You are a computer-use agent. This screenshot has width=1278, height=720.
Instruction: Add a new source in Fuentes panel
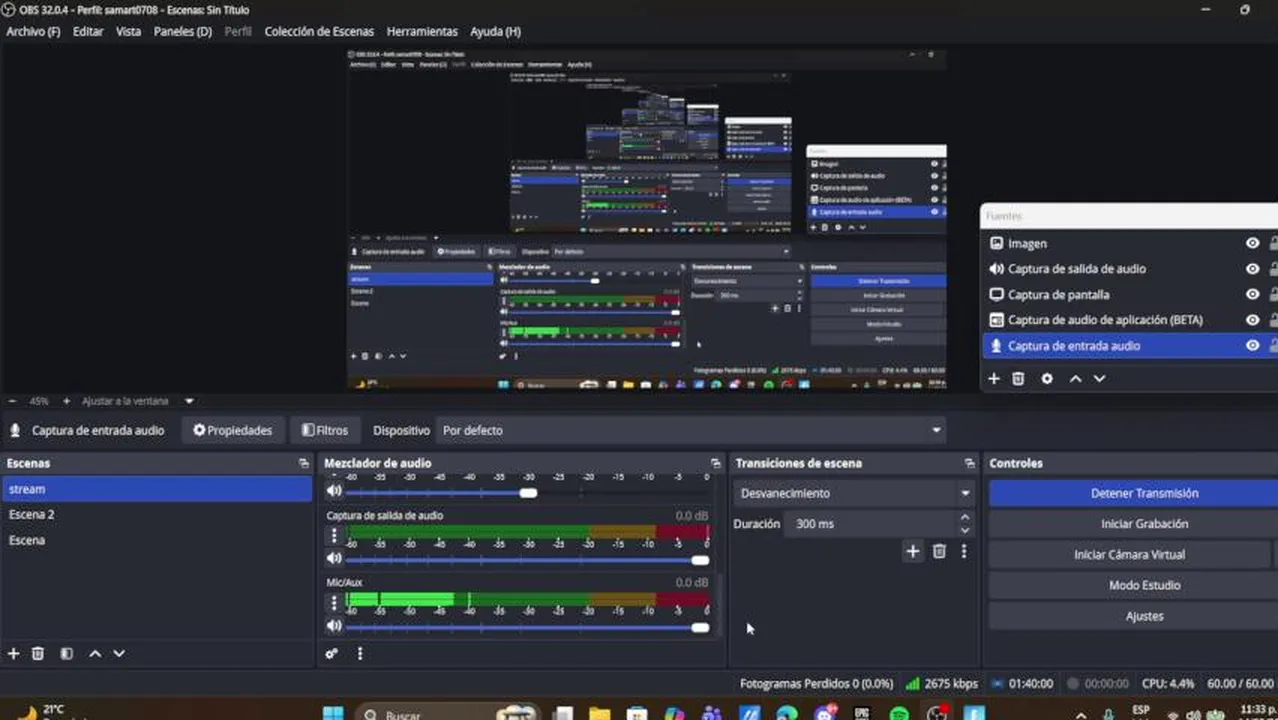(994, 379)
